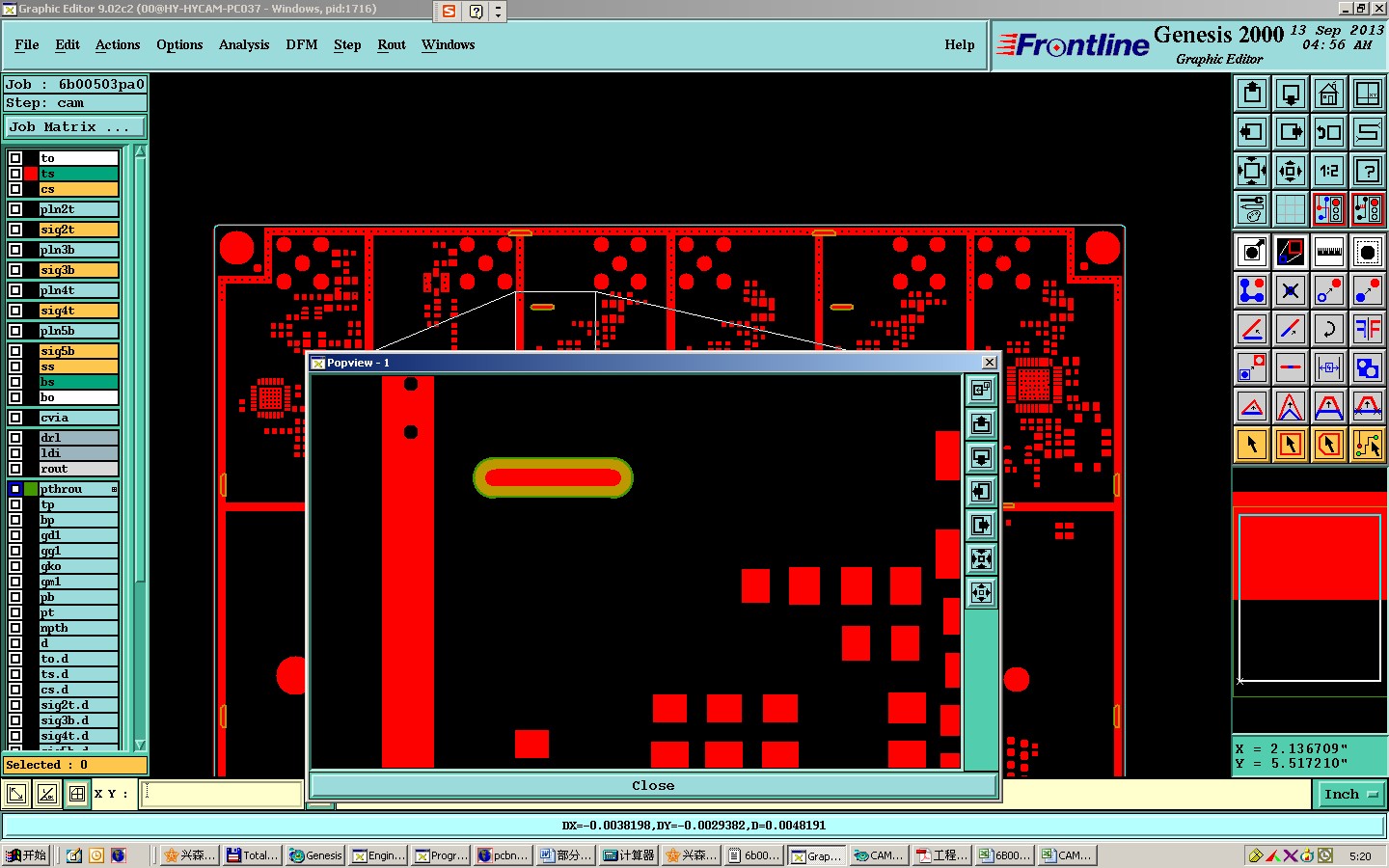1389x868 pixels.
Task: Click the 1:2 zoom scale icon
Action: (1329, 171)
